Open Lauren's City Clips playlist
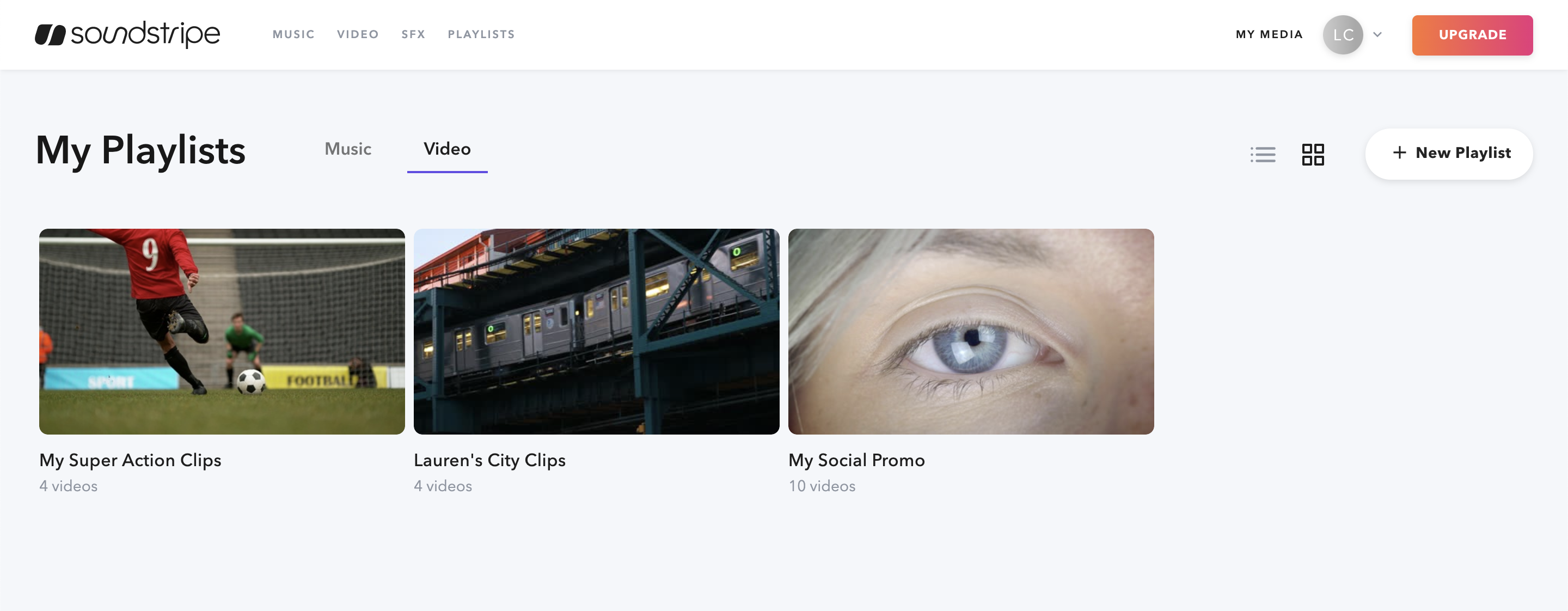The image size is (1568, 611). (x=489, y=460)
